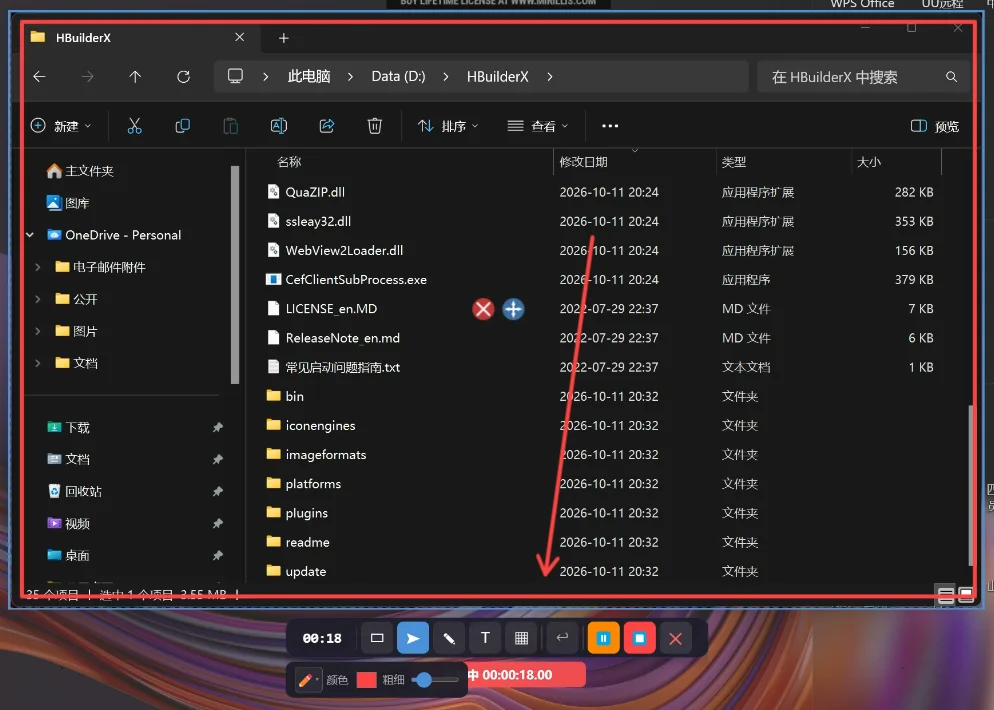This screenshot has width=994, height=710.
Task: Open the three-dots more options menu
Action: click(610, 126)
